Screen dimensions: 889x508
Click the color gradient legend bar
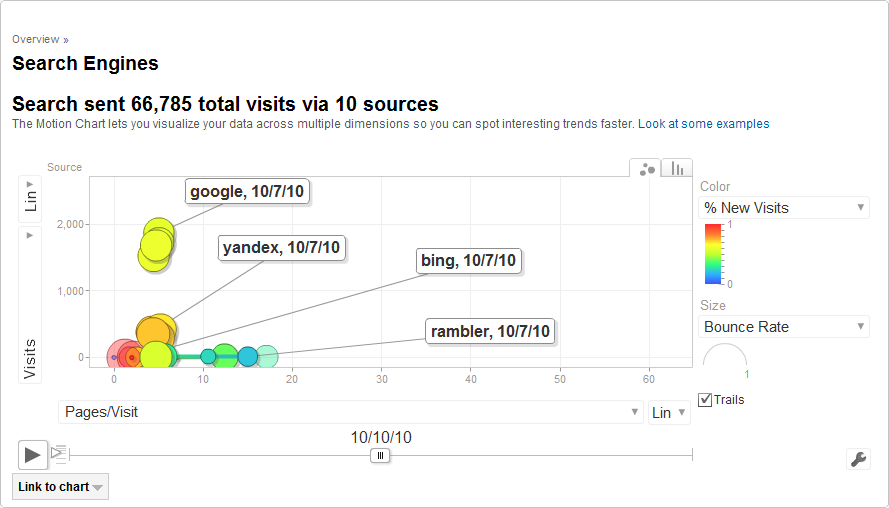(x=713, y=254)
